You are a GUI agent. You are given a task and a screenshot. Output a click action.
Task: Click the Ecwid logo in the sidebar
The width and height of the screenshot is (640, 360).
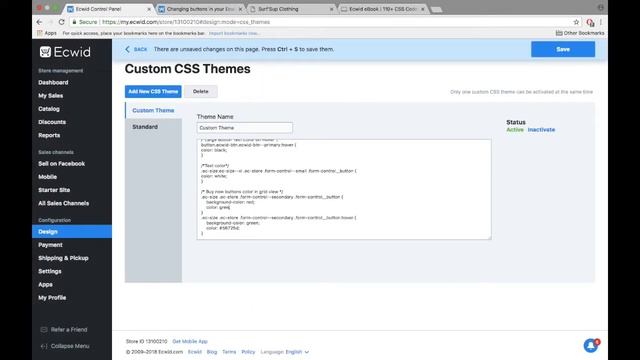point(65,52)
